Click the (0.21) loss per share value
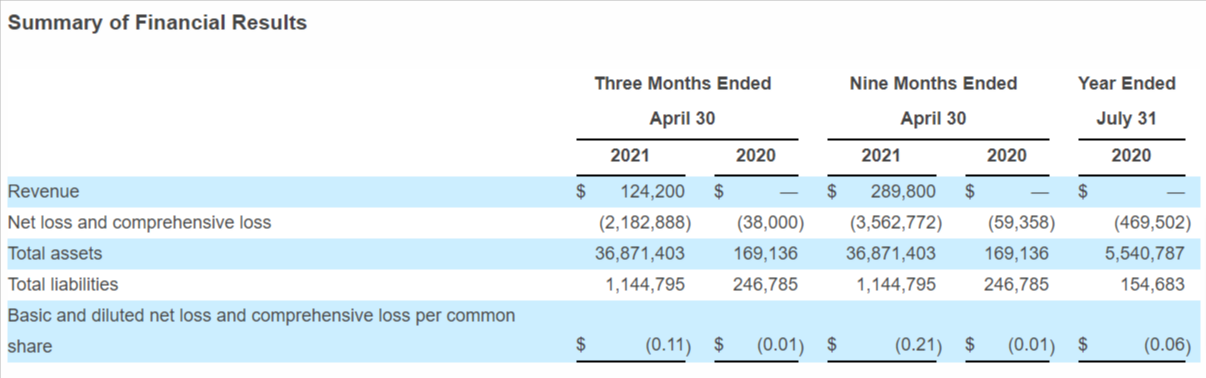The width and height of the screenshot is (1206, 378). click(919, 346)
